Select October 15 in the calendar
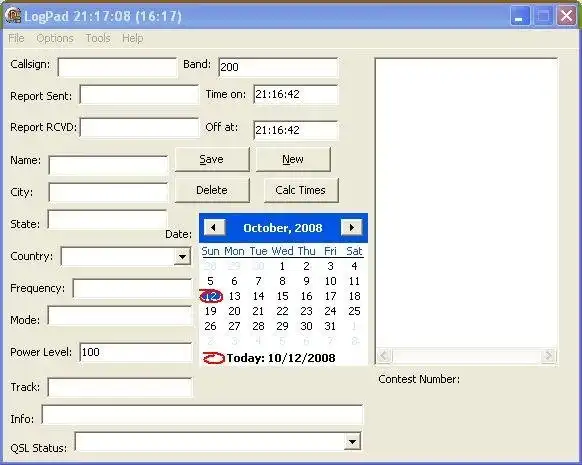This screenshot has width=582, height=465. (282, 296)
